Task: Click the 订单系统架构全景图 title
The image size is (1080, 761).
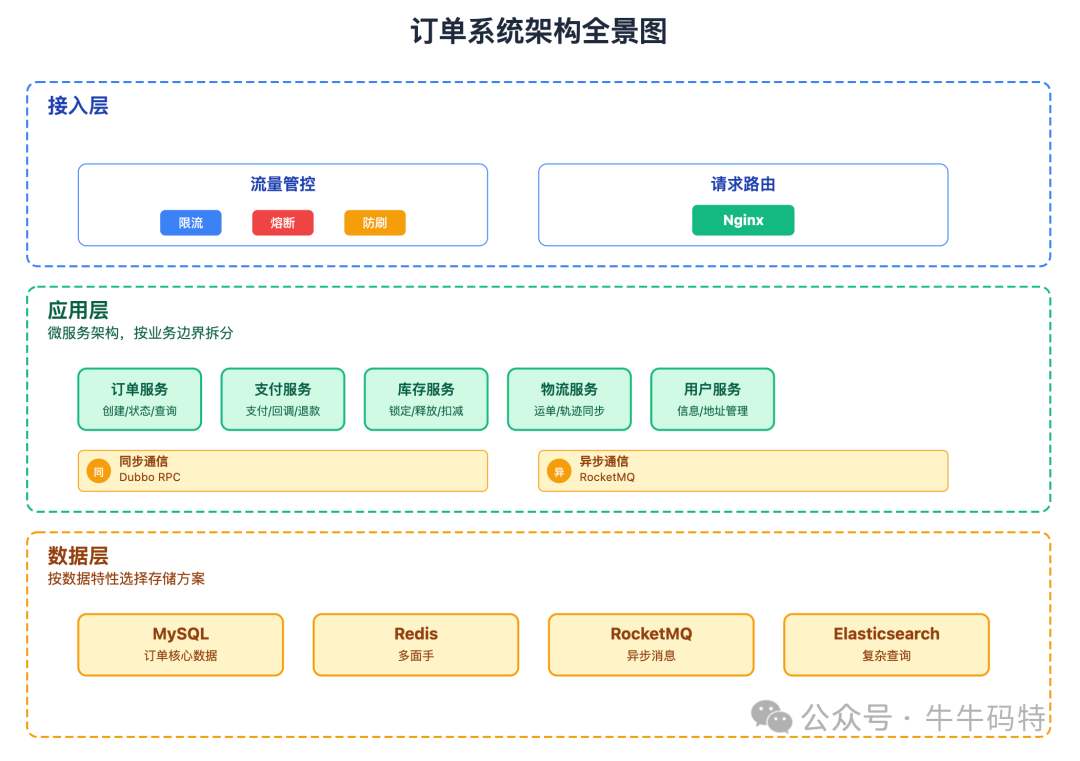Action: [x=540, y=31]
